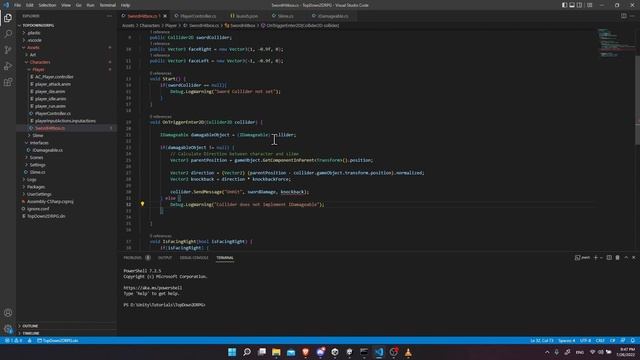The image size is (640, 360).
Task: Click the pwsh terminal shell label
Action: (x=583, y=258)
